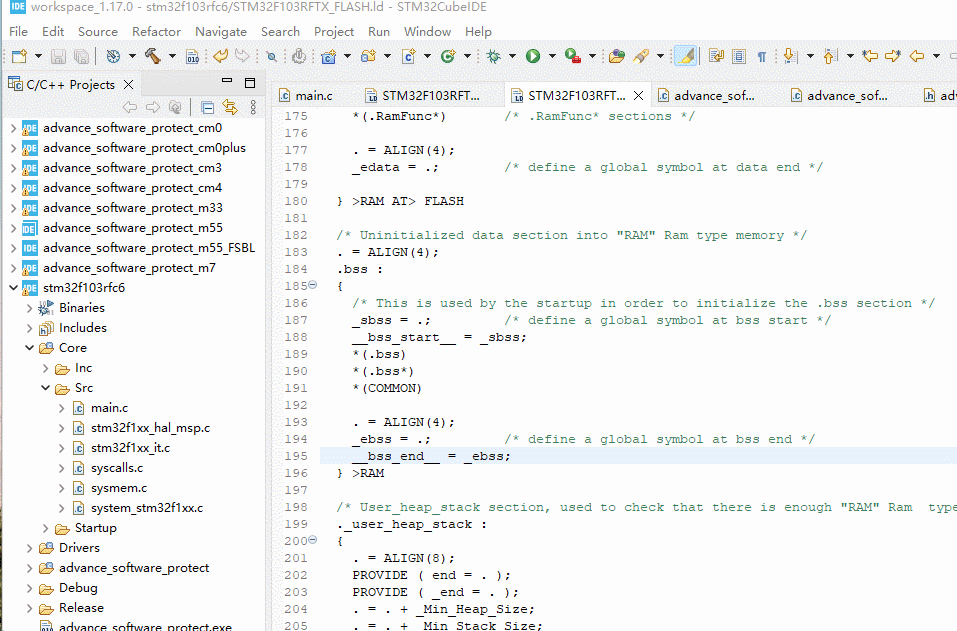Click the New class green C icon

click(x=449, y=57)
